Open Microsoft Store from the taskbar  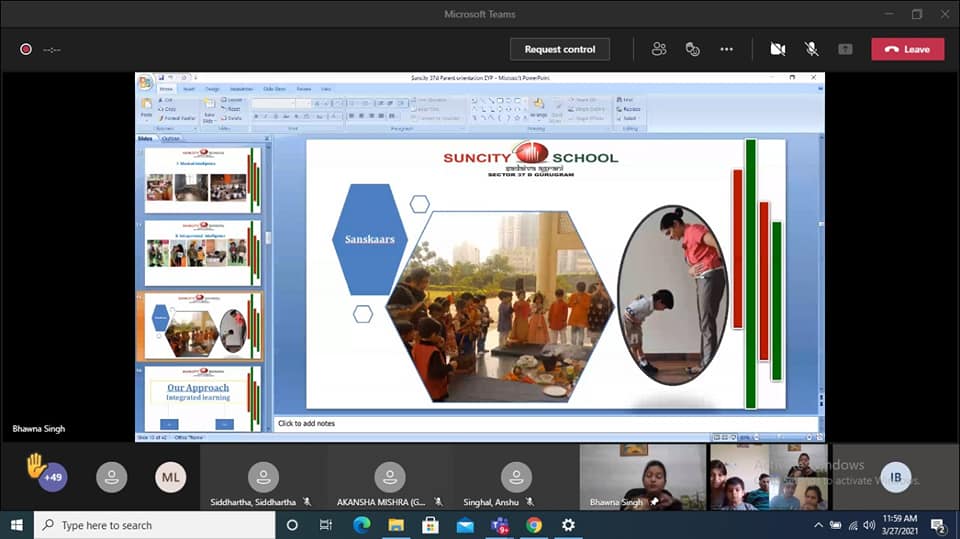coord(430,525)
